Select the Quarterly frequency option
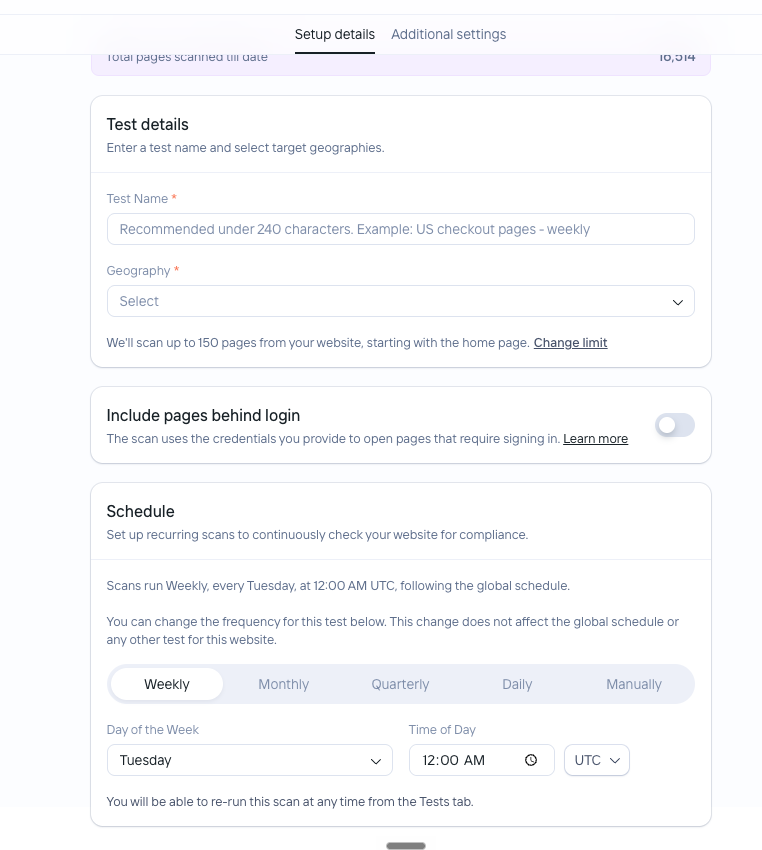Image resolution: width=762 pixels, height=850 pixels. (401, 684)
